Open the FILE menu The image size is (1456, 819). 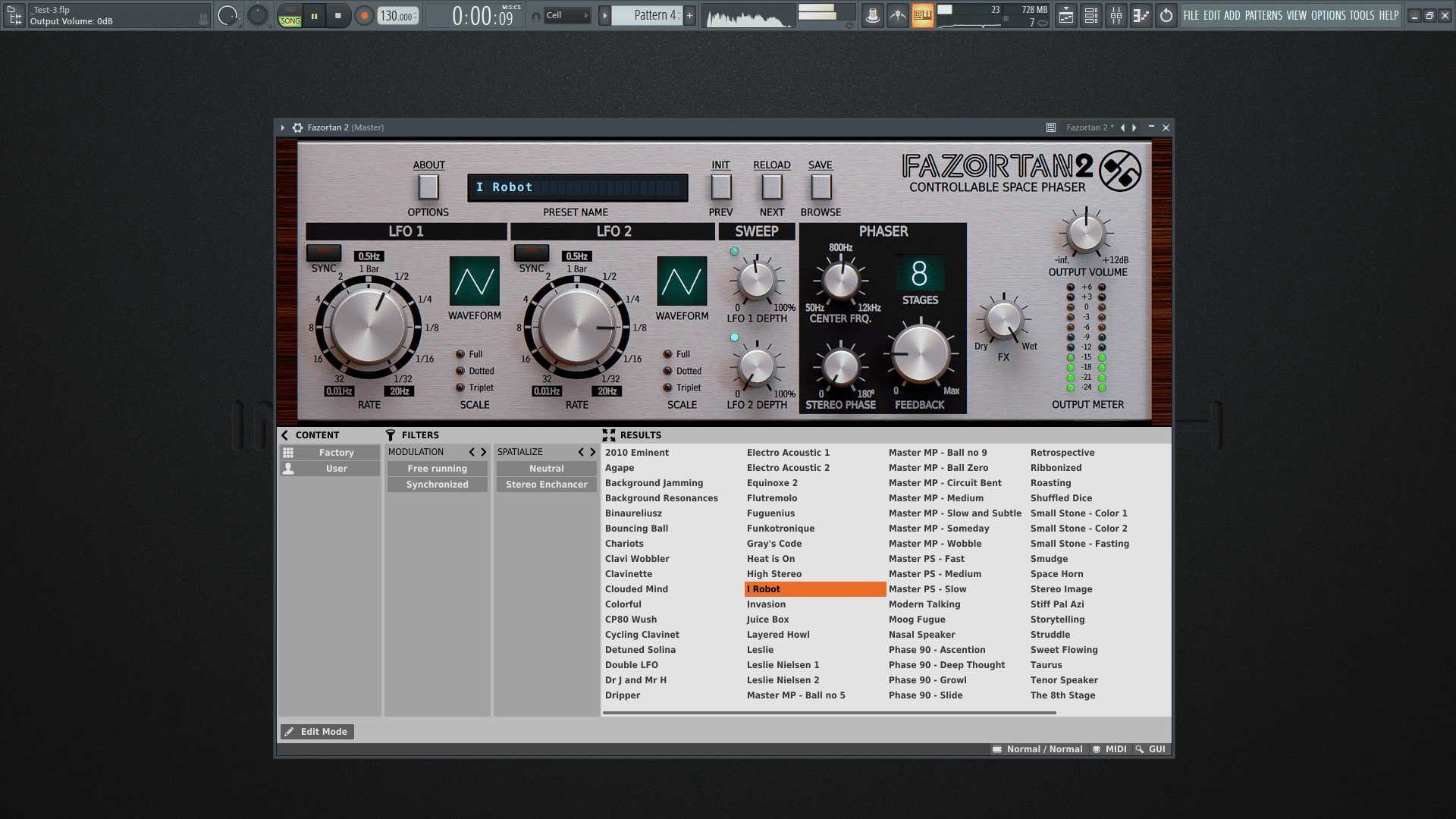click(1191, 15)
